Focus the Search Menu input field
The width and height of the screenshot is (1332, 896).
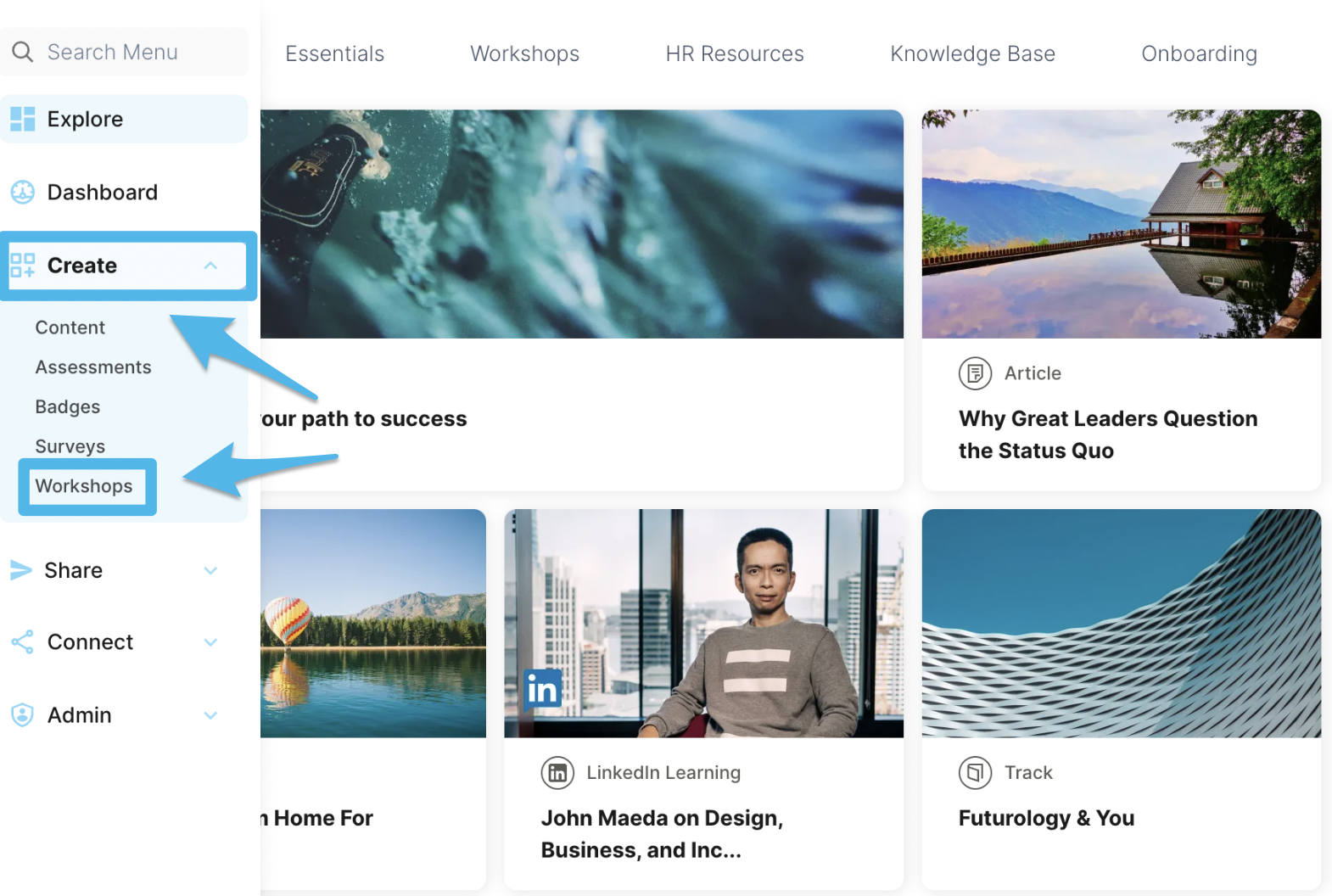(124, 52)
